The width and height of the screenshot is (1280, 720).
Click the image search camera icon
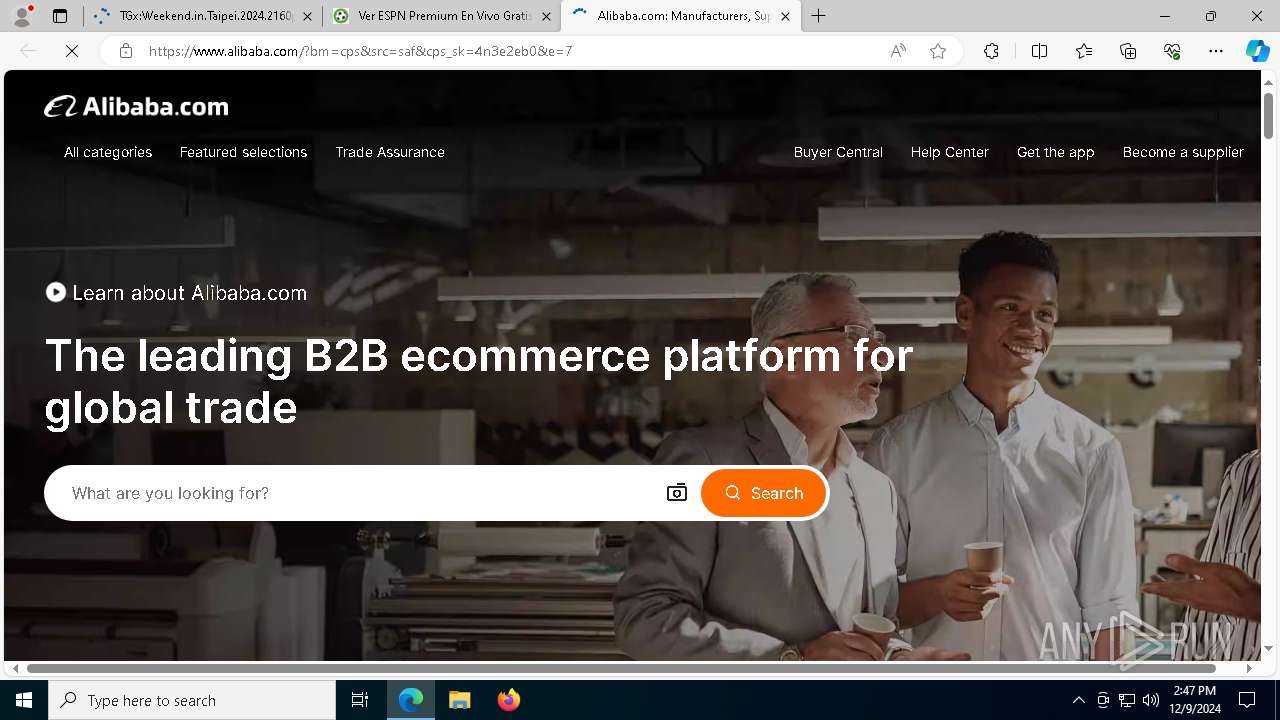pos(677,493)
